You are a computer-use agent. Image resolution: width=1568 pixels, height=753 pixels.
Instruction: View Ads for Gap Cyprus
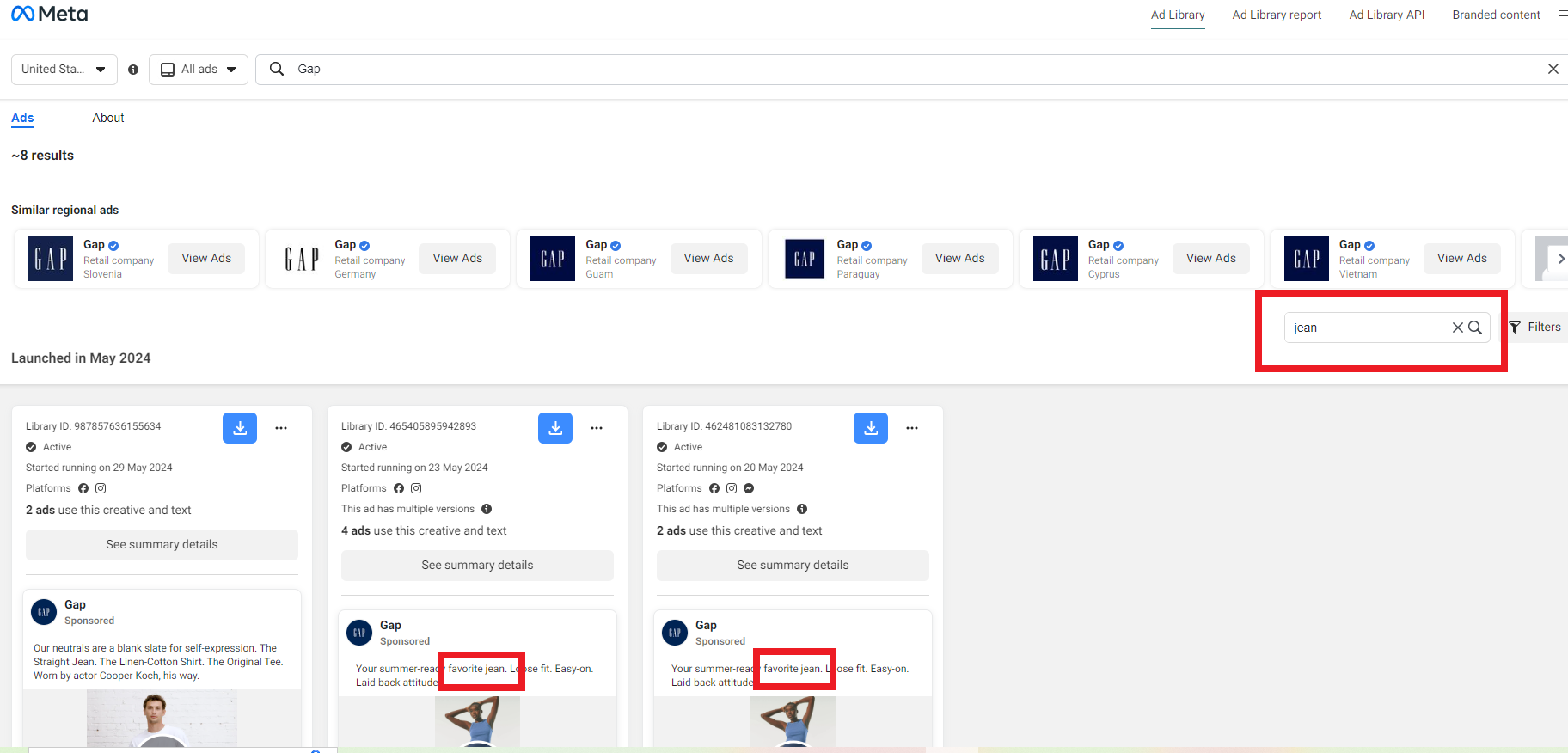pyautogui.click(x=1211, y=259)
